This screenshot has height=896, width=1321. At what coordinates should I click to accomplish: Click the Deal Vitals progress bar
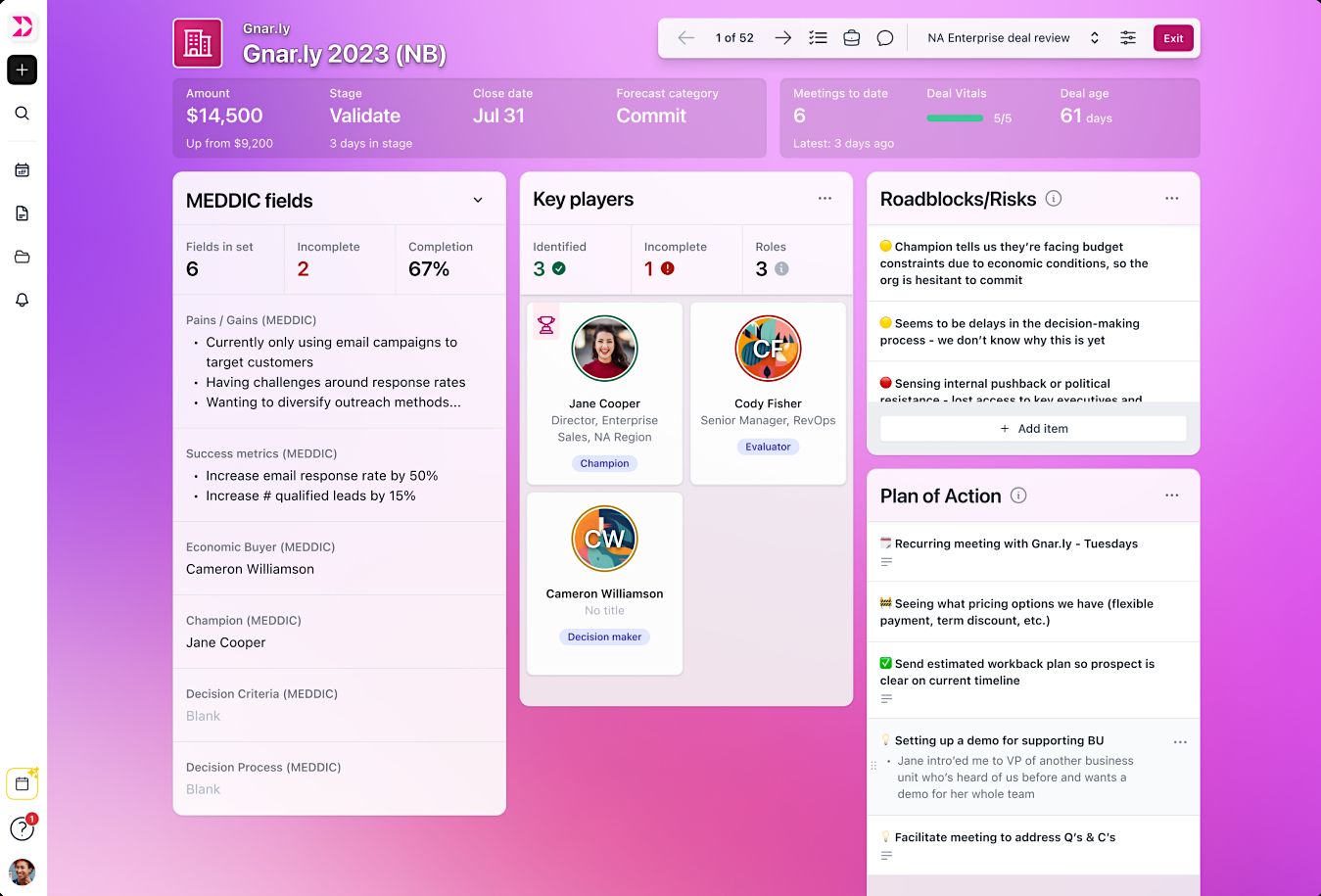pyautogui.click(x=955, y=118)
